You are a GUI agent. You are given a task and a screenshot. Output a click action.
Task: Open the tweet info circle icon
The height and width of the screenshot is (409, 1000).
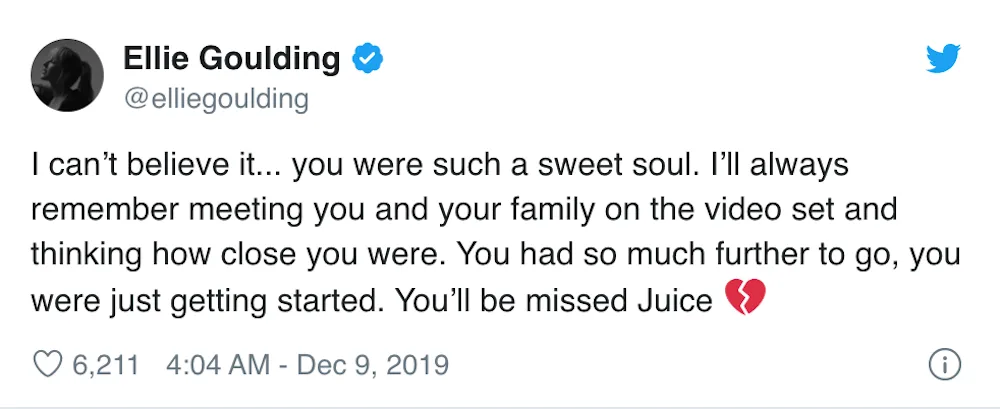(x=944, y=365)
